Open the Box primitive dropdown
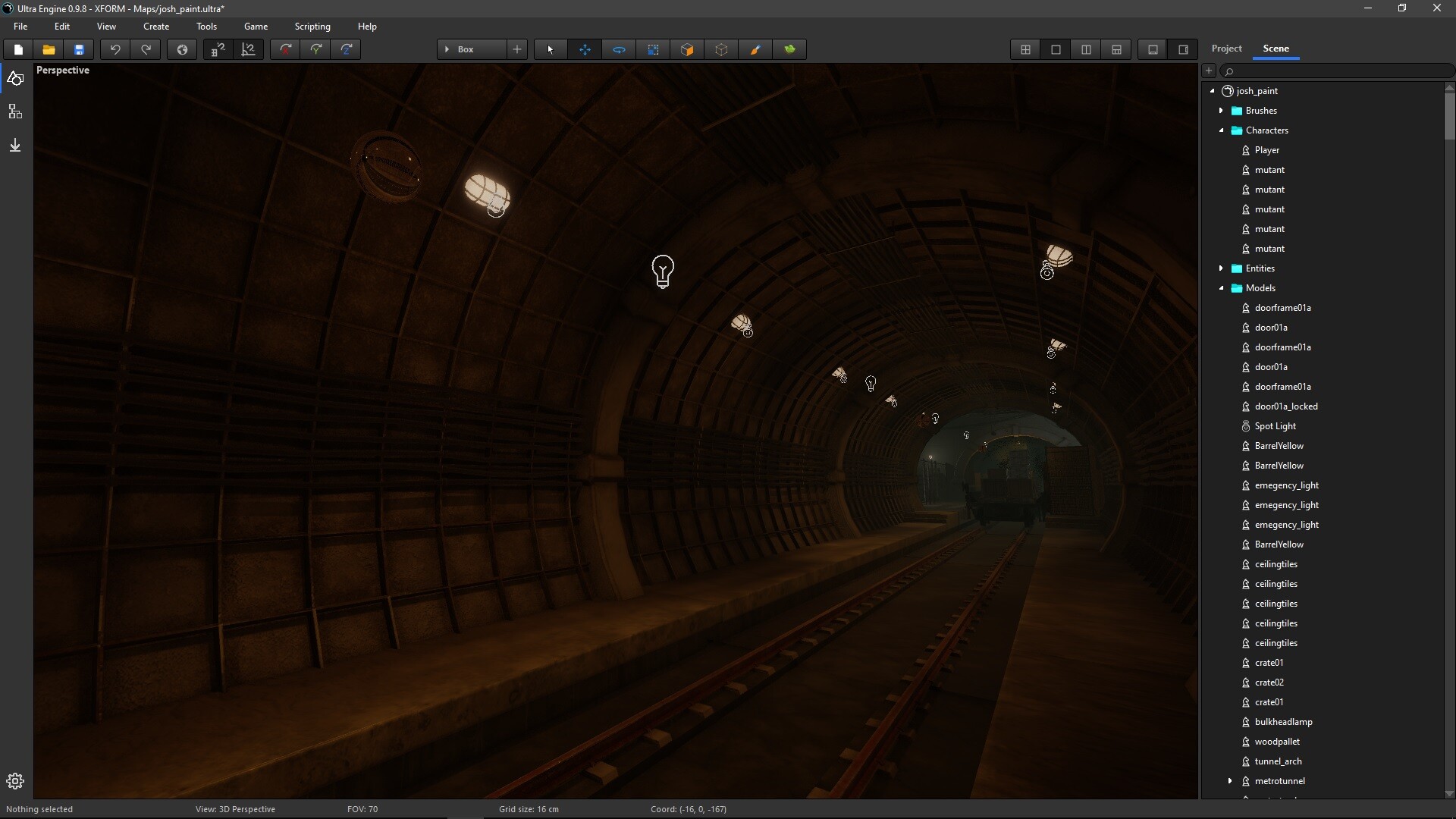The height and width of the screenshot is (819, 1456). (447, 49)
